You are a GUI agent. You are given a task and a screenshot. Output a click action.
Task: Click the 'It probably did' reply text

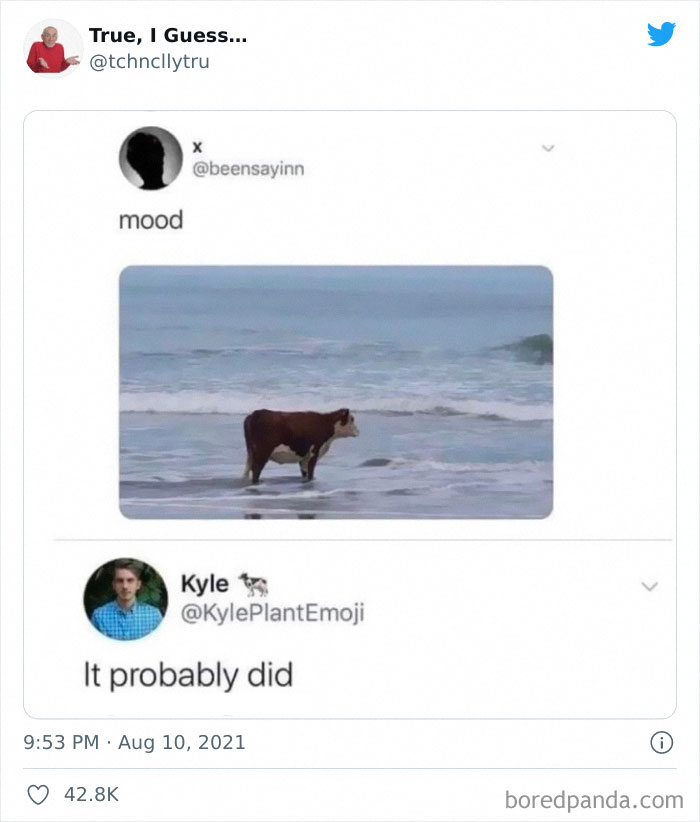tap(188, 675)
